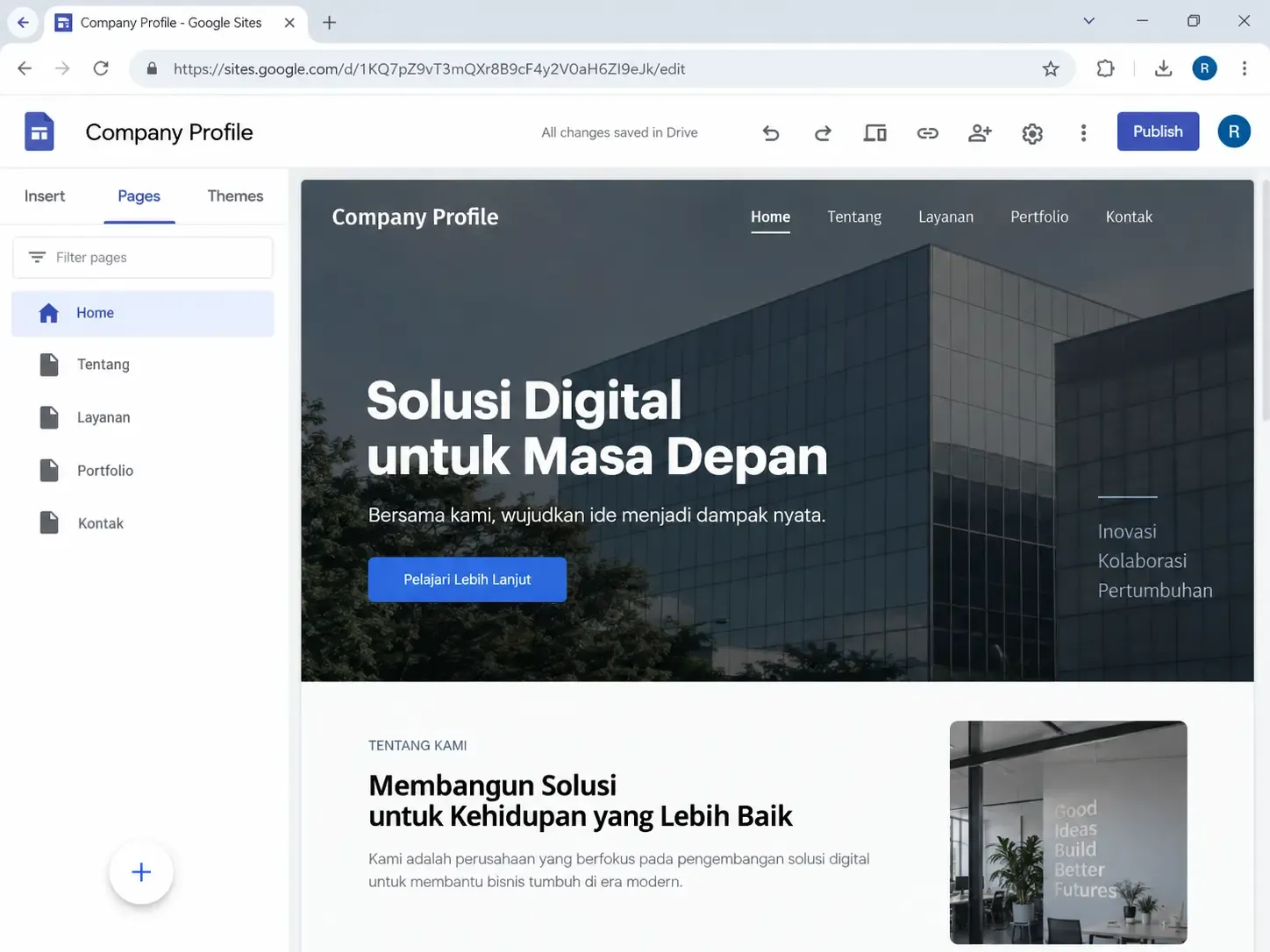Select the Kontak nav item in site header

pyautogui.click(x=1129, y=217)
